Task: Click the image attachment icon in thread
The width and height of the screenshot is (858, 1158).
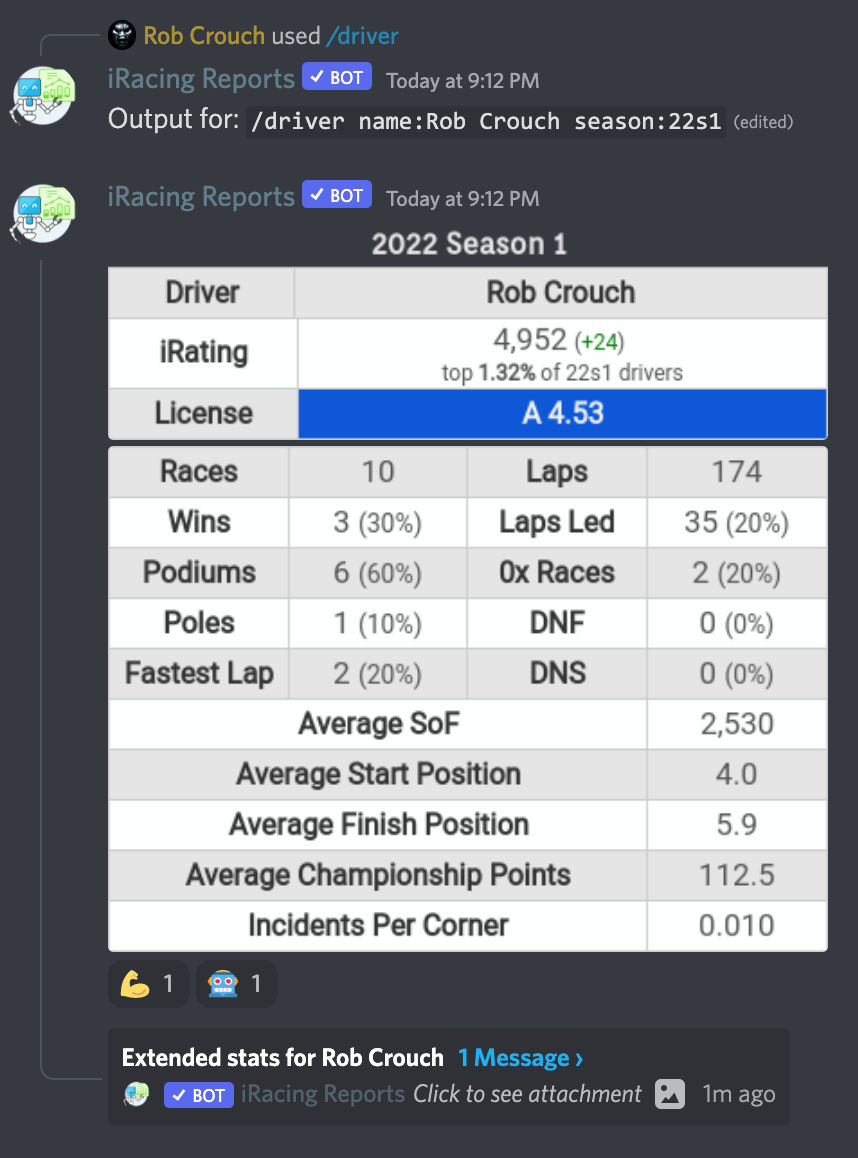Action: coord(670,1094)
